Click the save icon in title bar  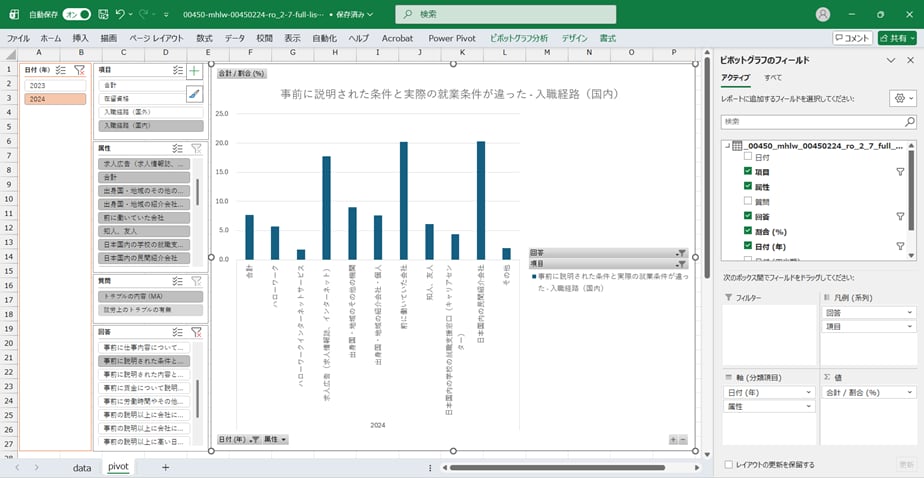[x=101, y=14]
